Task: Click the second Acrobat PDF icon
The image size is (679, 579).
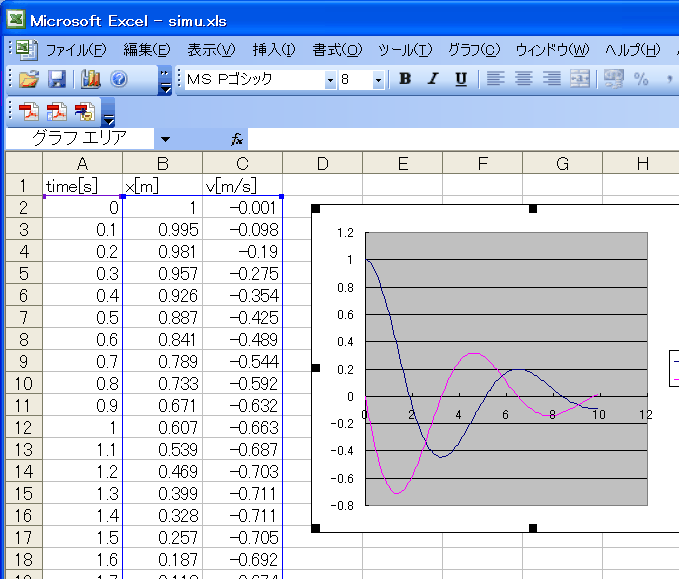Action: pos(57,112)
